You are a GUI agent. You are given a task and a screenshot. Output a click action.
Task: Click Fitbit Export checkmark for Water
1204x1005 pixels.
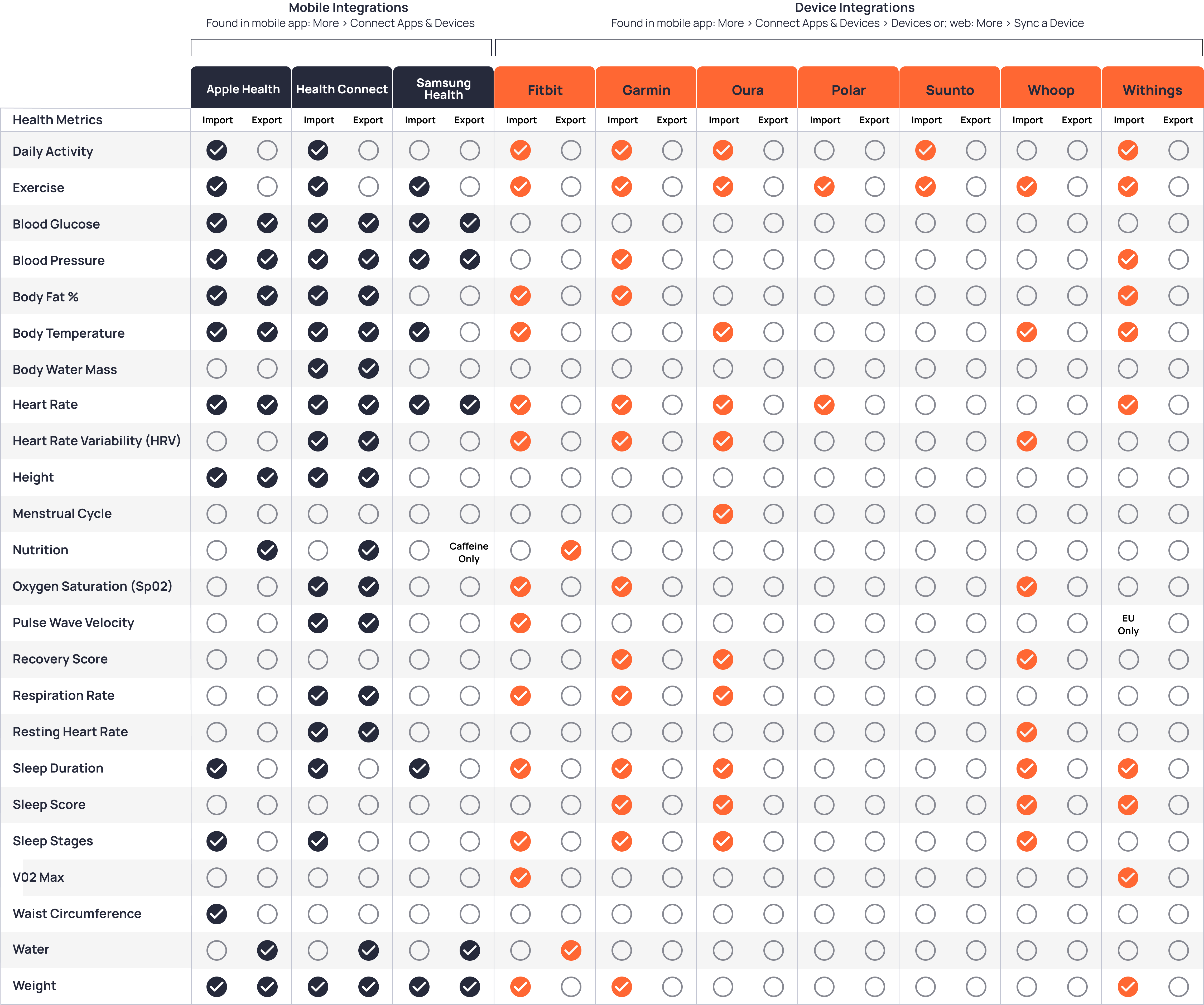tap(571, 950)
